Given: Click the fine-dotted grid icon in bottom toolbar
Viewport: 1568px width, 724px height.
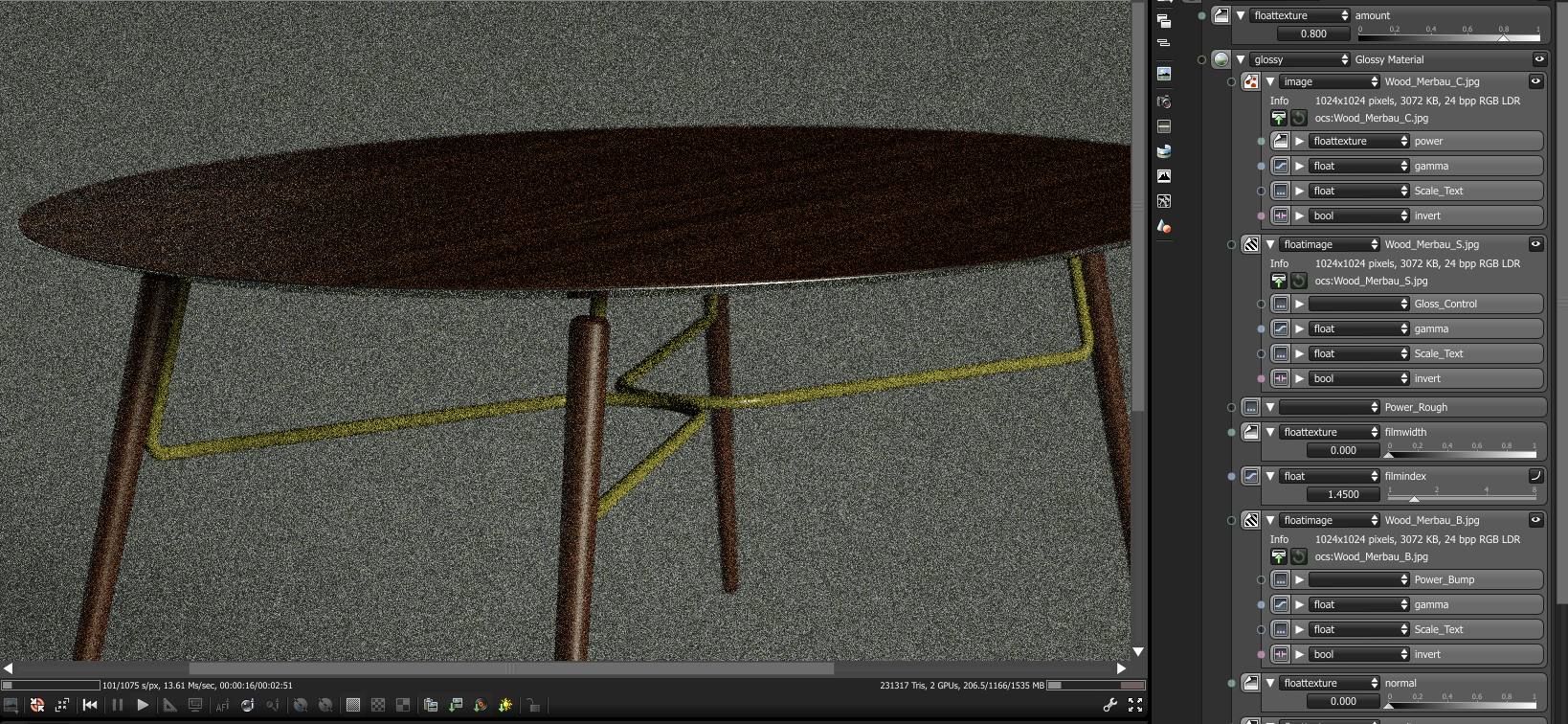Looking at the screenshot, I should pos(353,705).
